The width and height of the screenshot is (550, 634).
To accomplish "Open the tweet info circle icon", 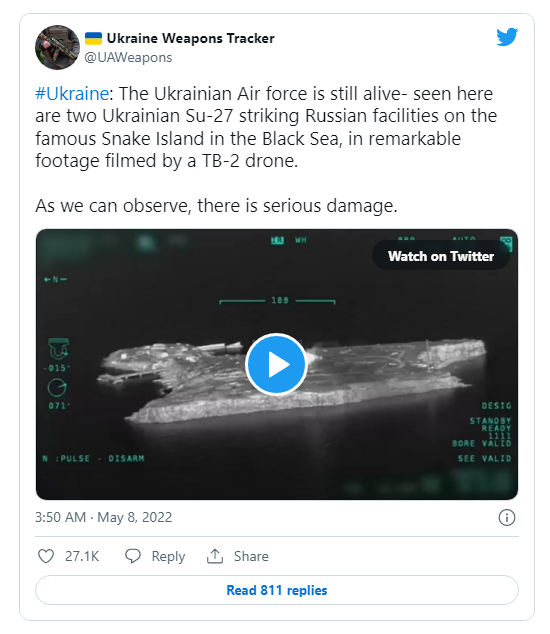I will [x=507, y=517].
